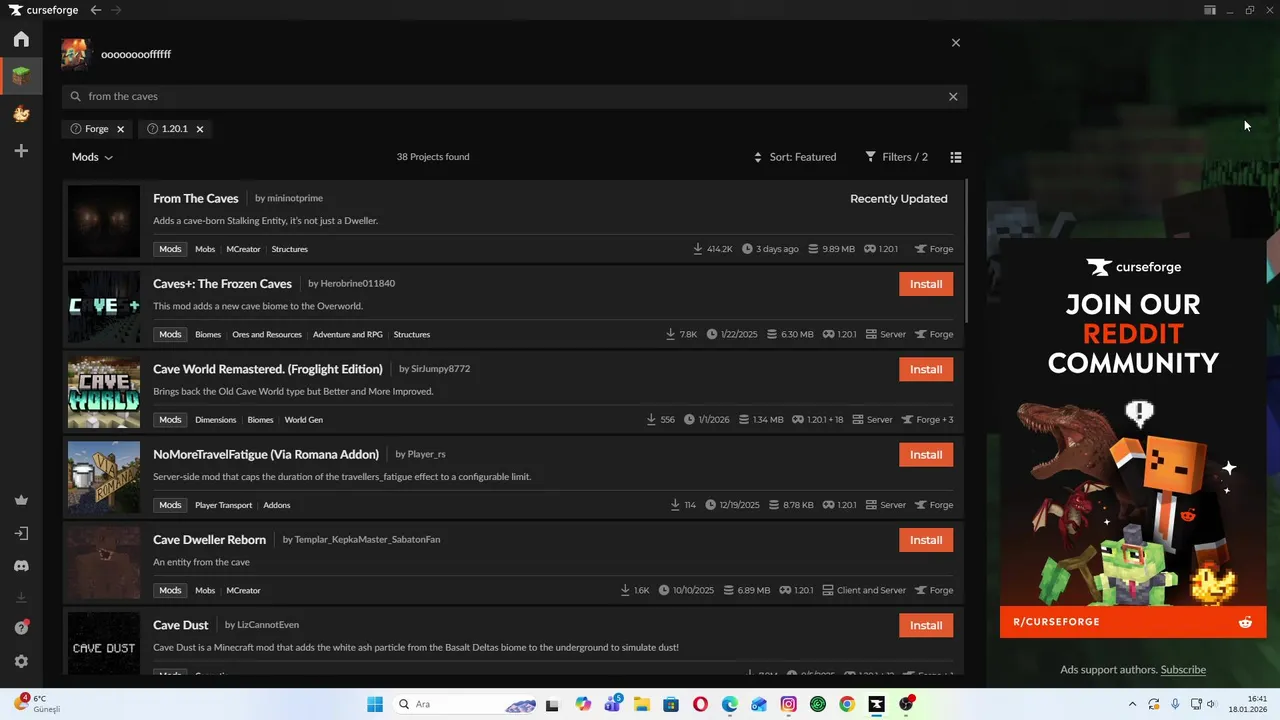Go to the CurseForge home screen
The width and height of the screenshot is (1280, 720).
[x=21, y=39]
